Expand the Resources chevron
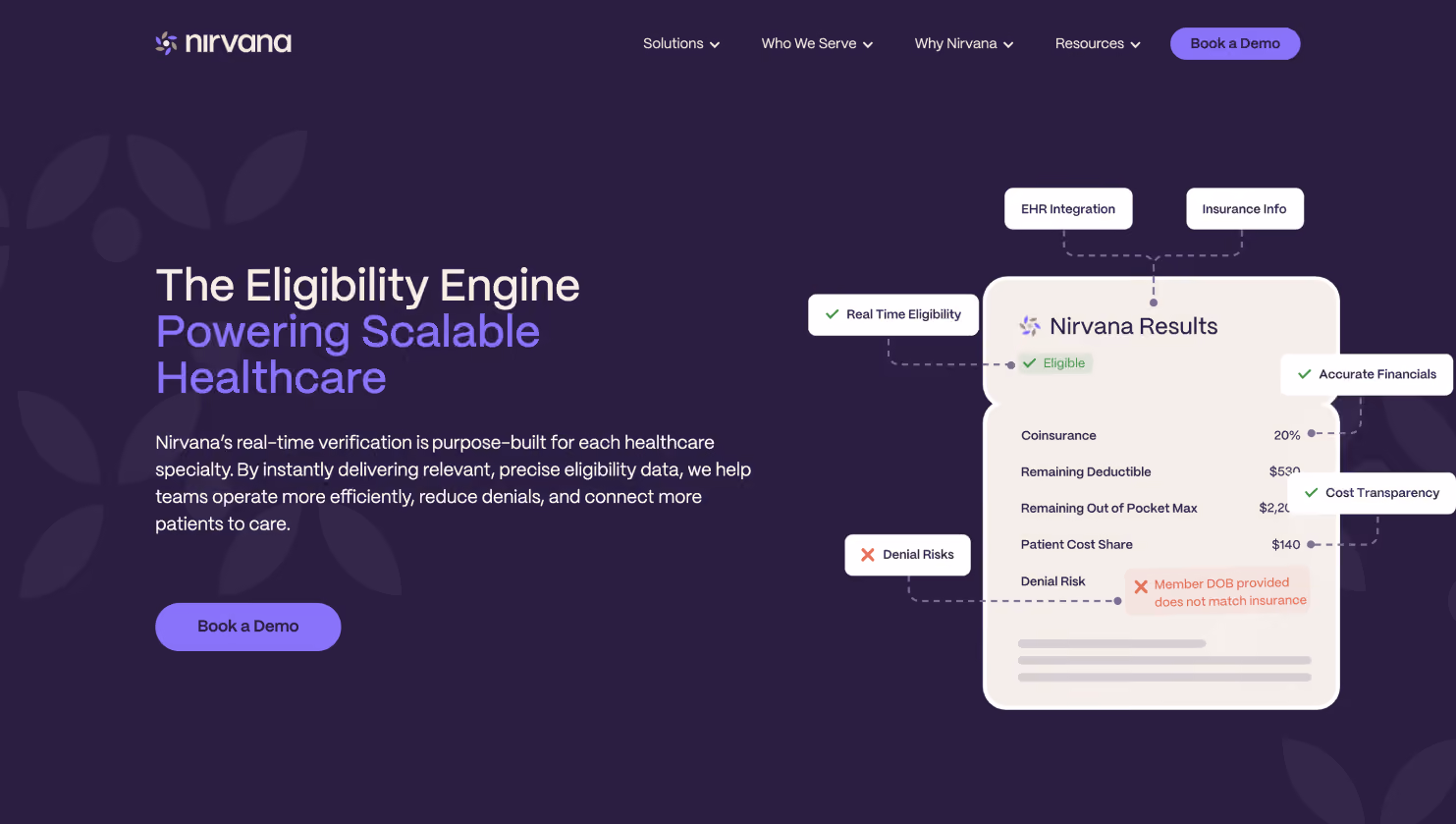 pos(1136,44)
